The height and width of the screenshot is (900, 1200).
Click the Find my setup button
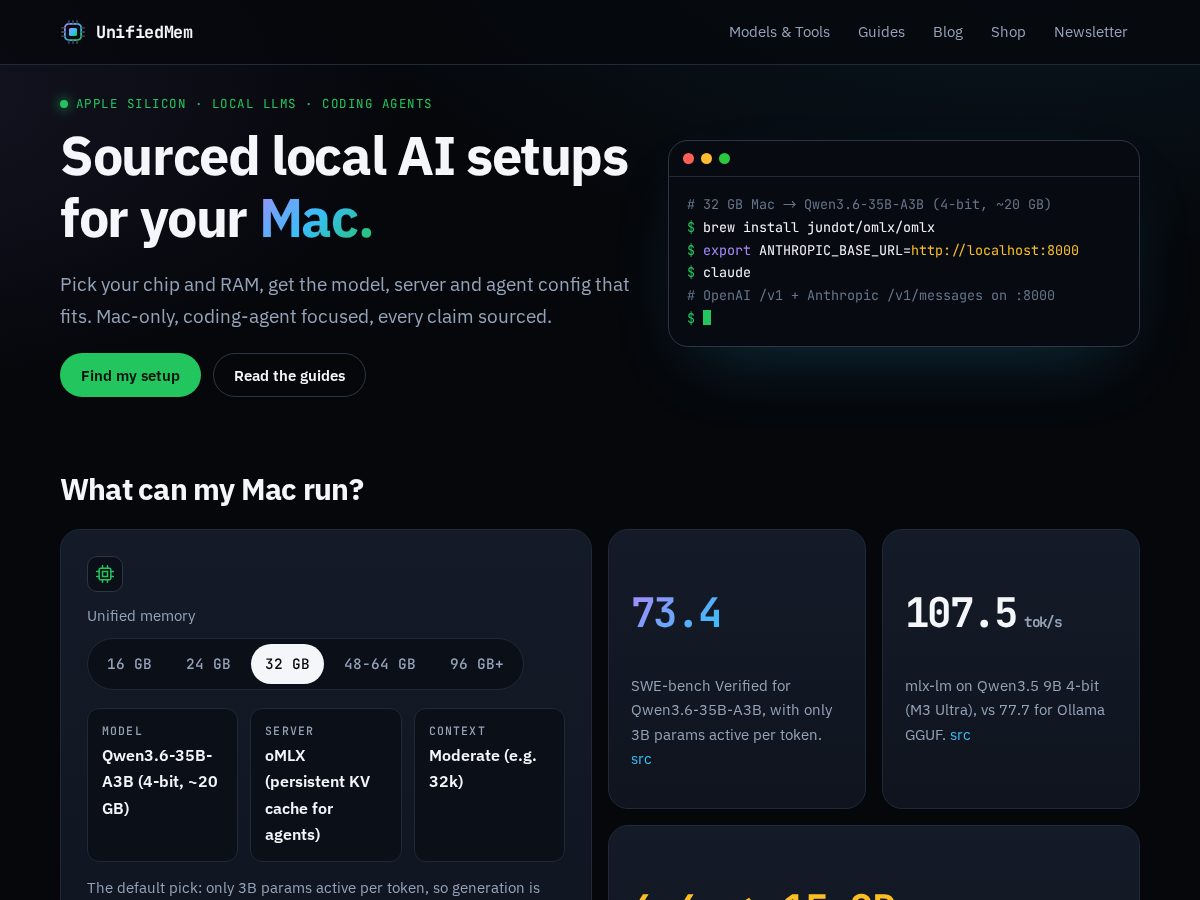(x=130, y=375)
